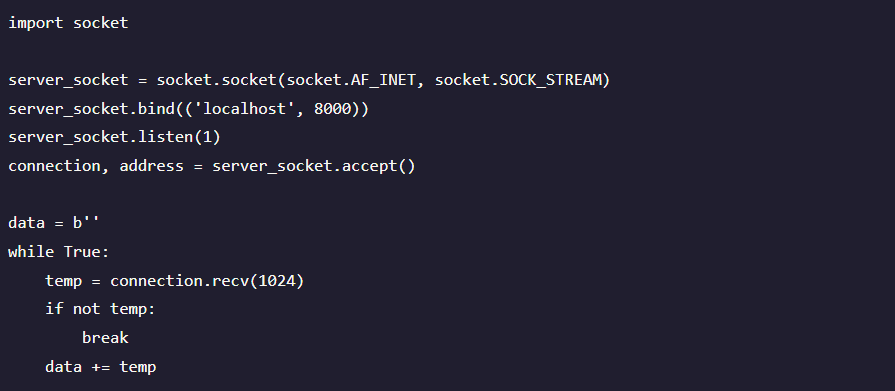Click the 'localhost' string literal

[x=244, y=109]
